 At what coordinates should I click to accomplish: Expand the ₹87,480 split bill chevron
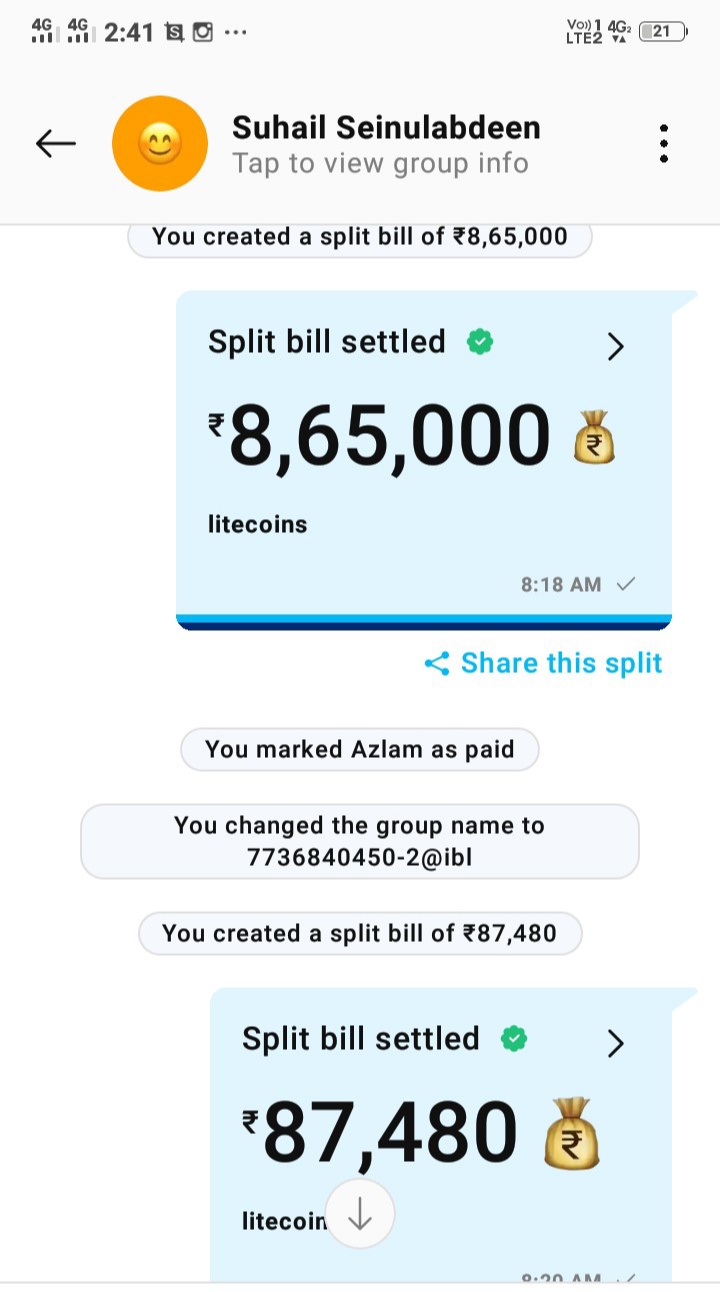click(616, 1043)
